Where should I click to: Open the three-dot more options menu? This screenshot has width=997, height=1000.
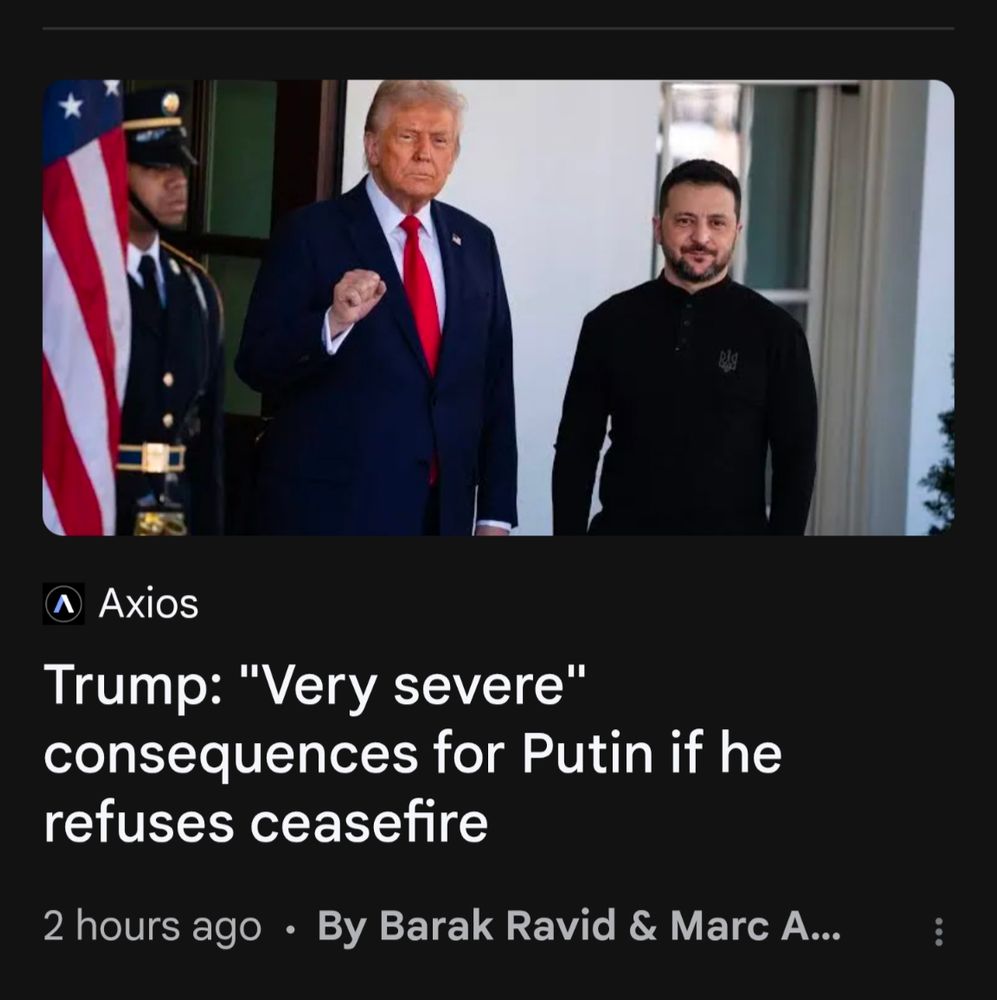[x=938, y=931]
